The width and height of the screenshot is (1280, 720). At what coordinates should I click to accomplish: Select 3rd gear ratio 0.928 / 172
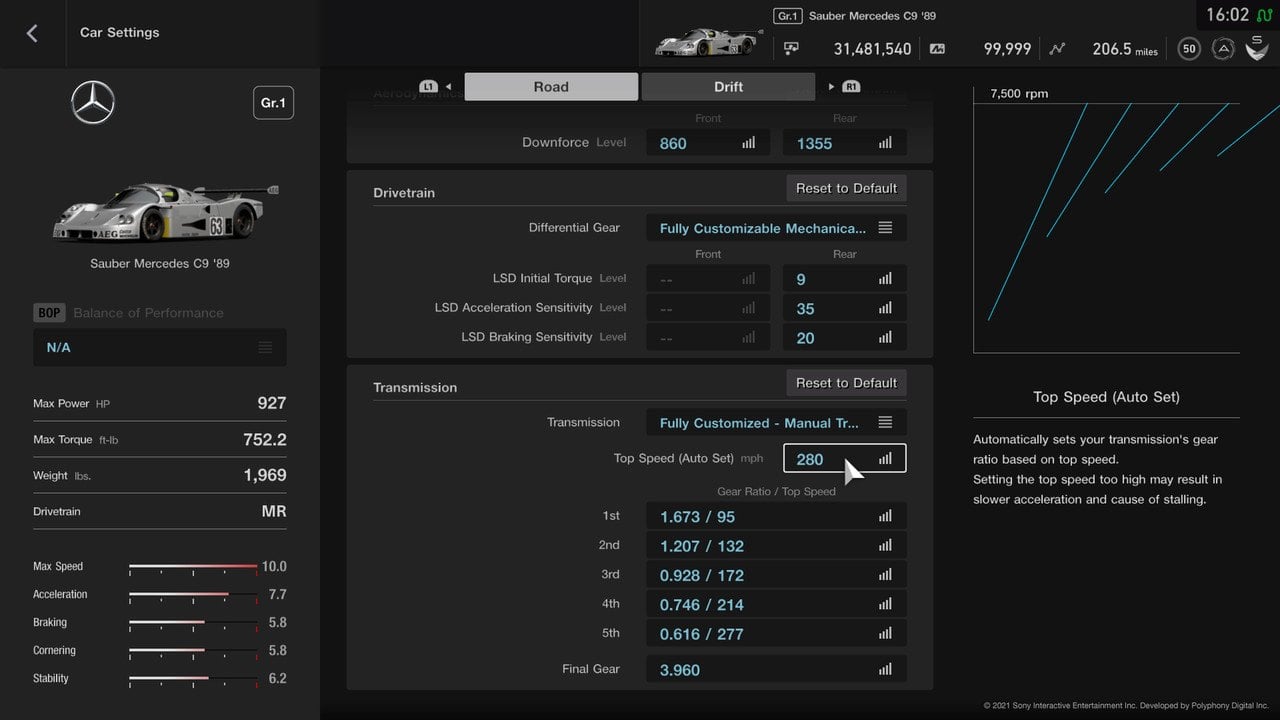[776, 575]
